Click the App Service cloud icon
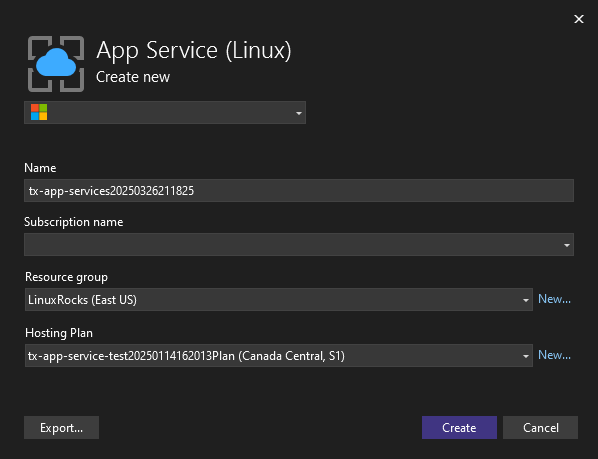 56,64
